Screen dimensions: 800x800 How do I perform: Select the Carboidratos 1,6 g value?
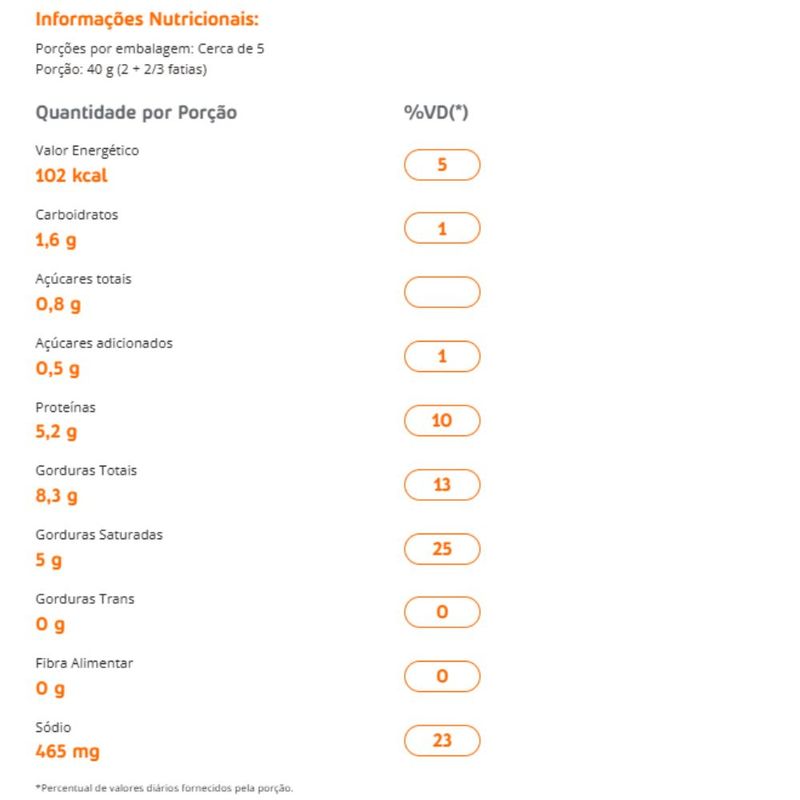click(x=56, y=240)
